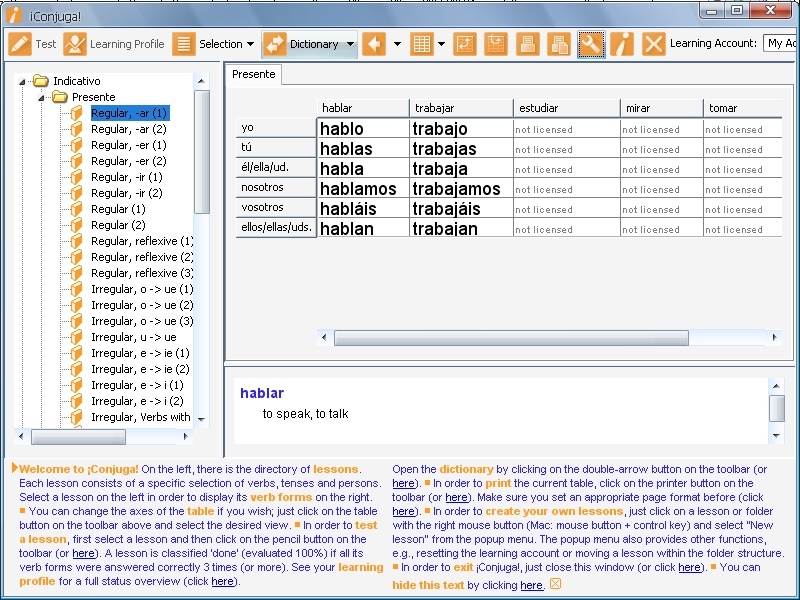Click the dictionary pane scroll down arrow
Image resolution: width=800 pixels, height=600 pixels.
(x=776, y=436)
